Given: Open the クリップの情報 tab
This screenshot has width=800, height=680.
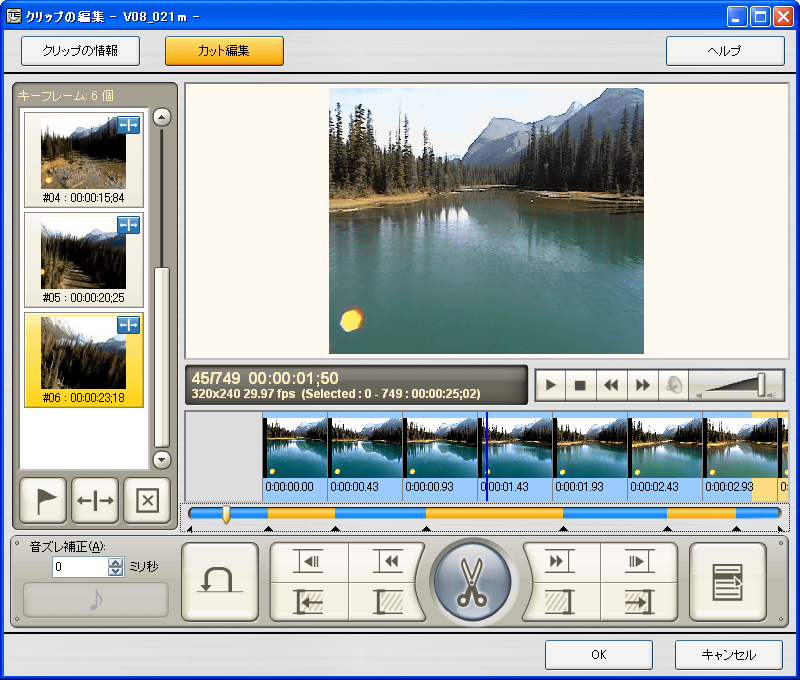Looking at the screenshot, I should point(81,51).
